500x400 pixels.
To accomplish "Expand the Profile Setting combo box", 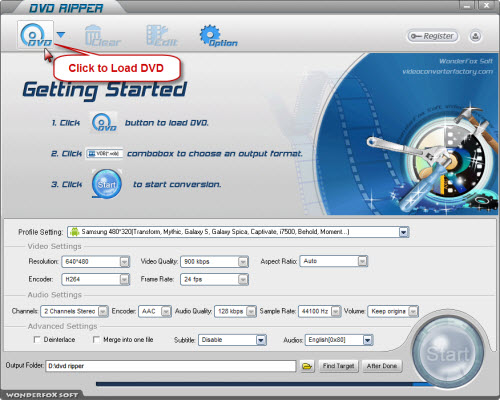I will click(x=403, y=232).
